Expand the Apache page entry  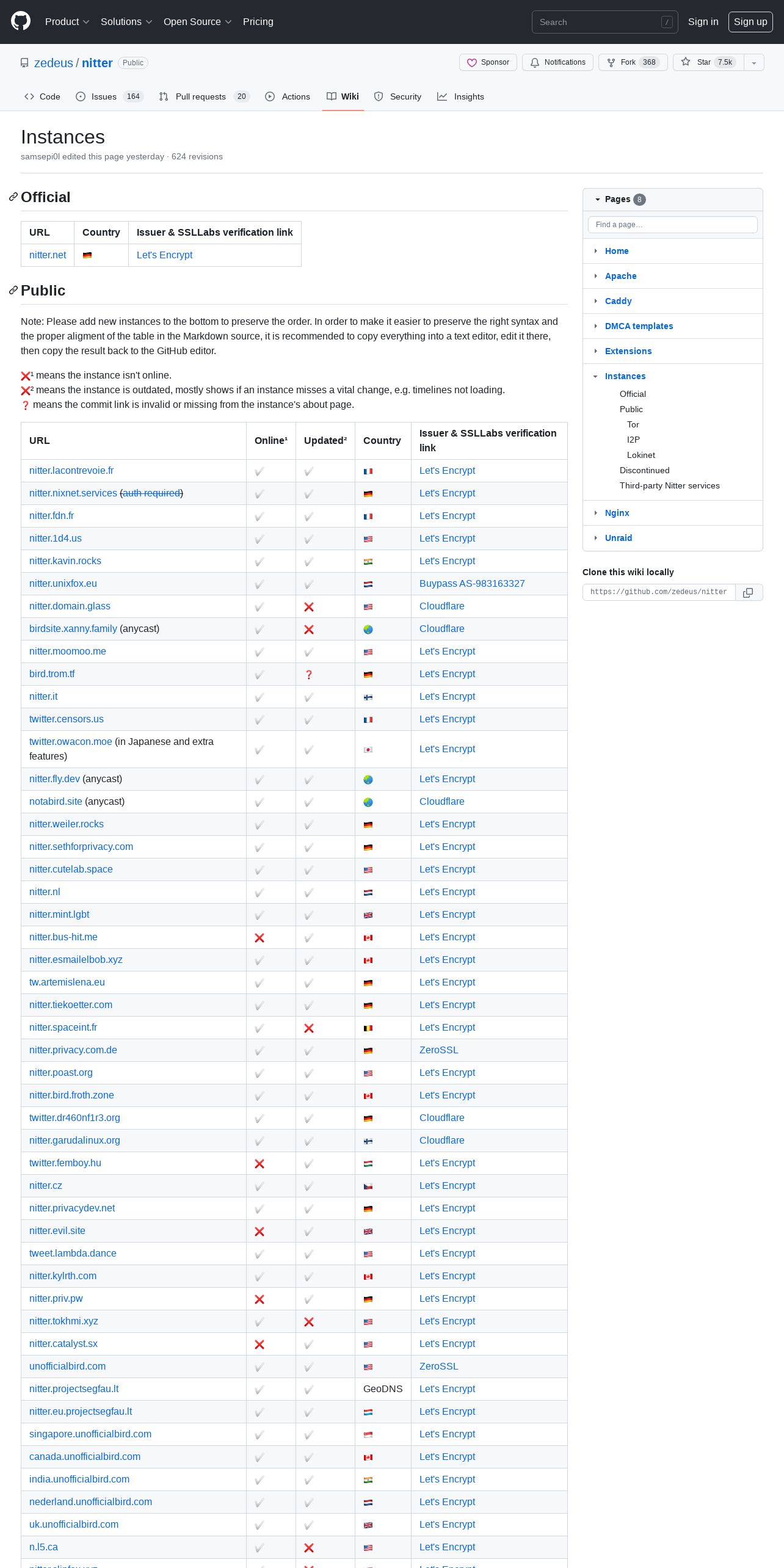pos(596,276)
